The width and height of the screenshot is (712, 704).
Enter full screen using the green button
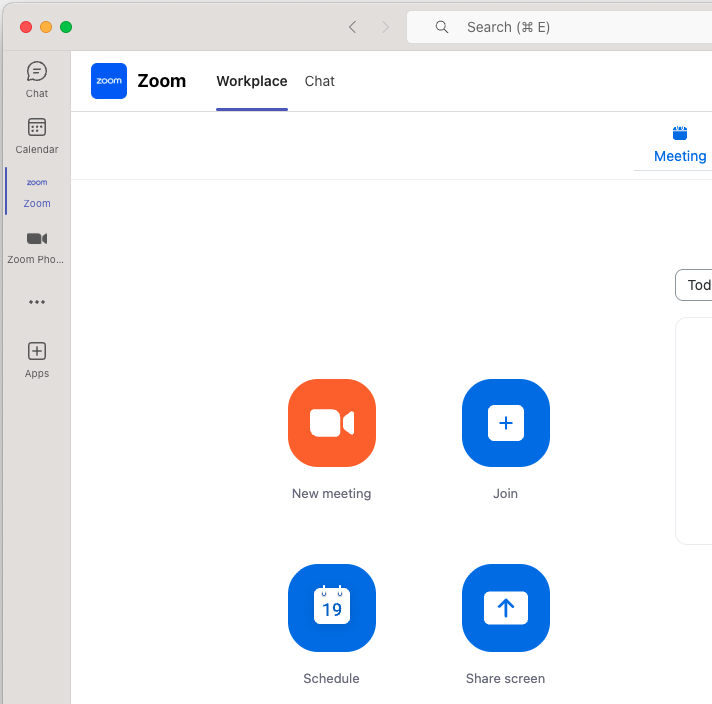pyautogui.click(x=66, y=27)
